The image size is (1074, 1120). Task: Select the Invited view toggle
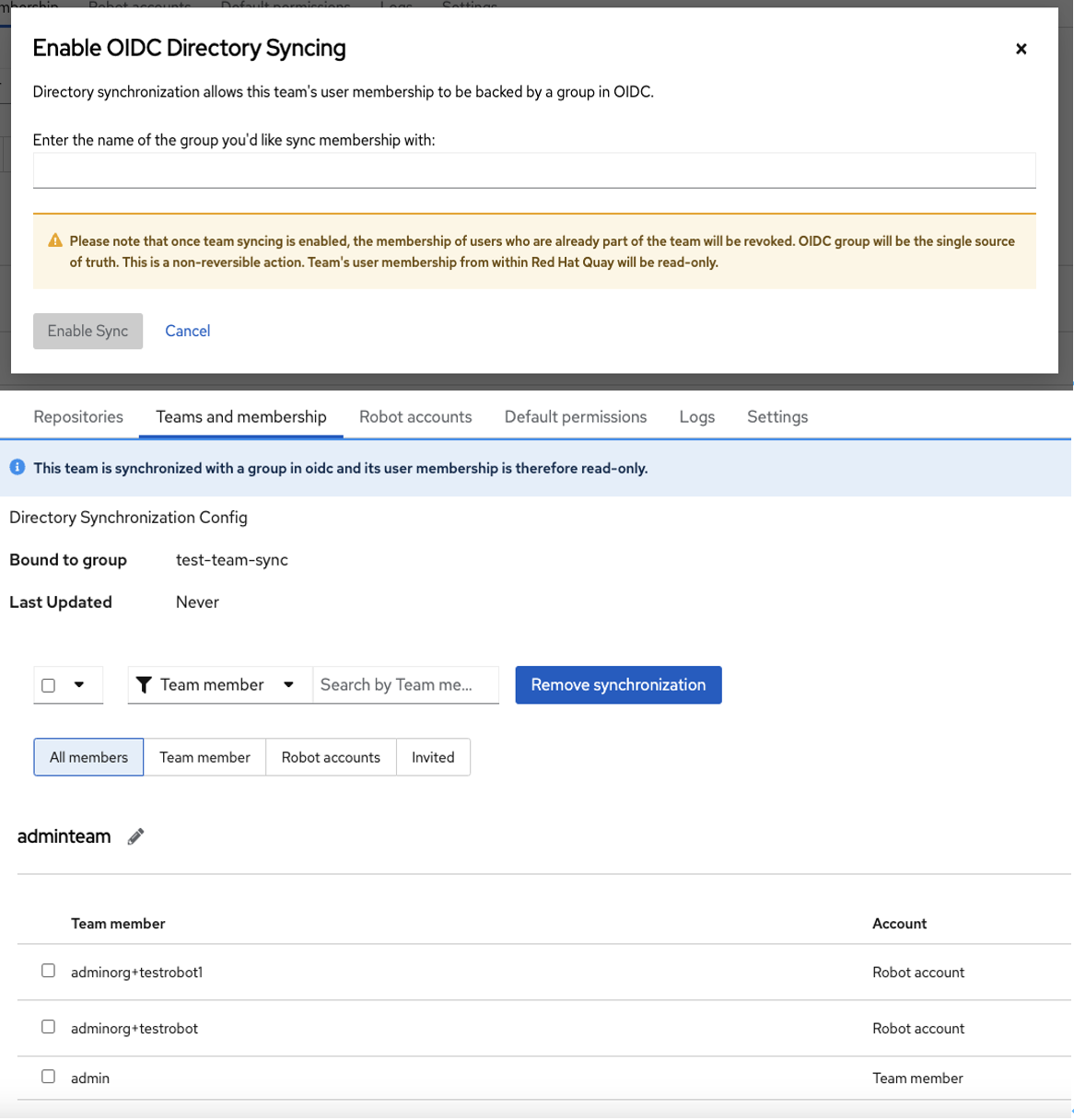click(x=433, y=757)
